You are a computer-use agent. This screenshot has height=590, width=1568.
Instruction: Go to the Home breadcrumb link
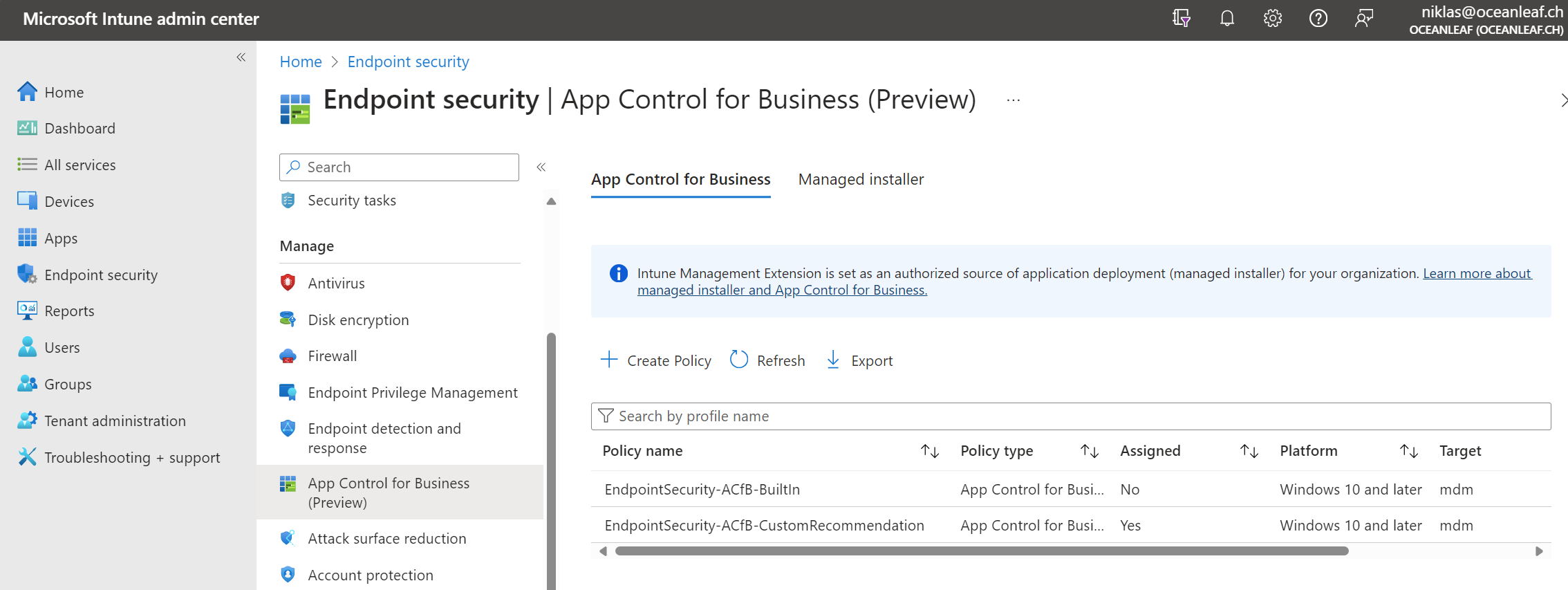pyautogui.click(x=301, y=62)
